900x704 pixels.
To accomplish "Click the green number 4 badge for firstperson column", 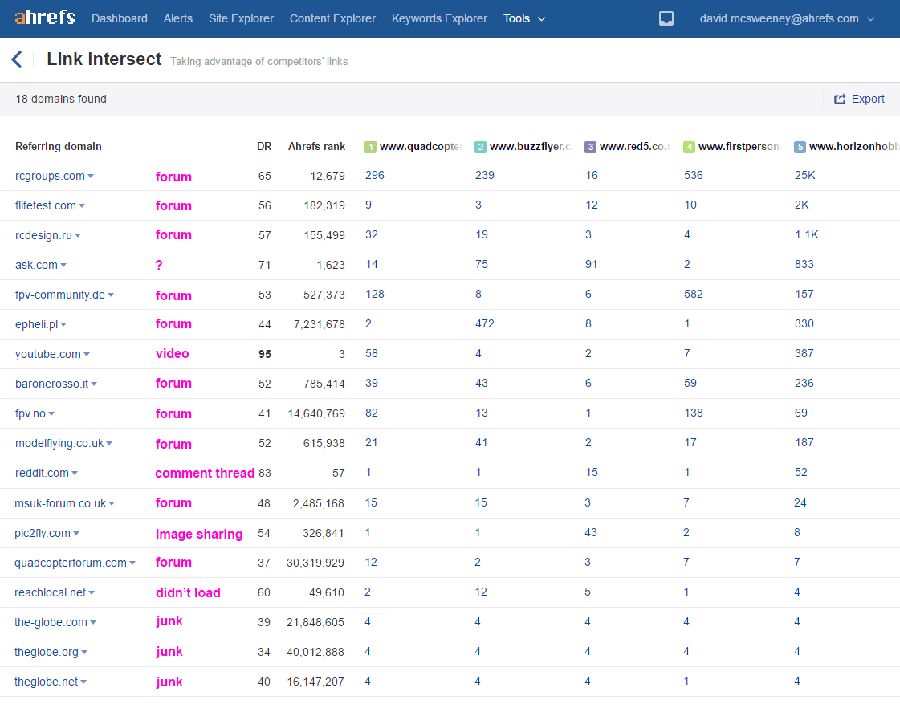I will pos(689,147).
